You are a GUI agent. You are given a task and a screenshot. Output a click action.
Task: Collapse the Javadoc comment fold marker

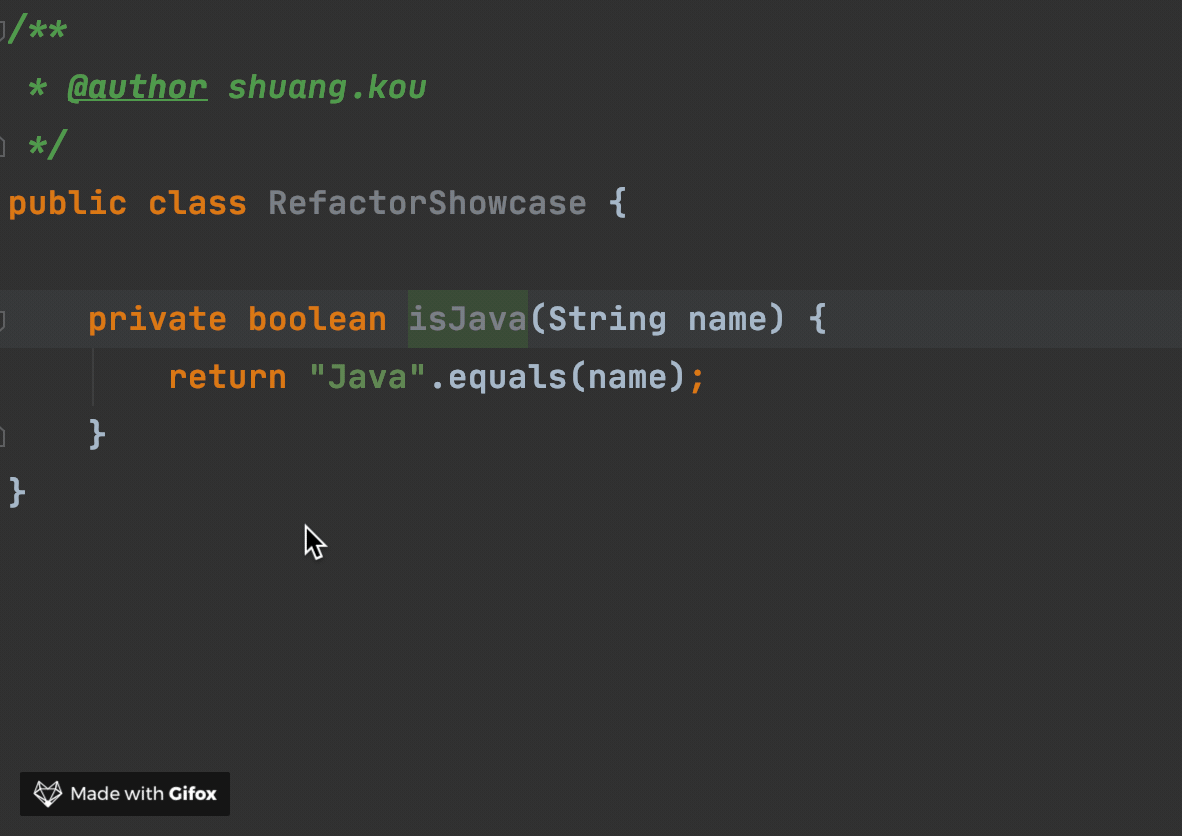3,30
